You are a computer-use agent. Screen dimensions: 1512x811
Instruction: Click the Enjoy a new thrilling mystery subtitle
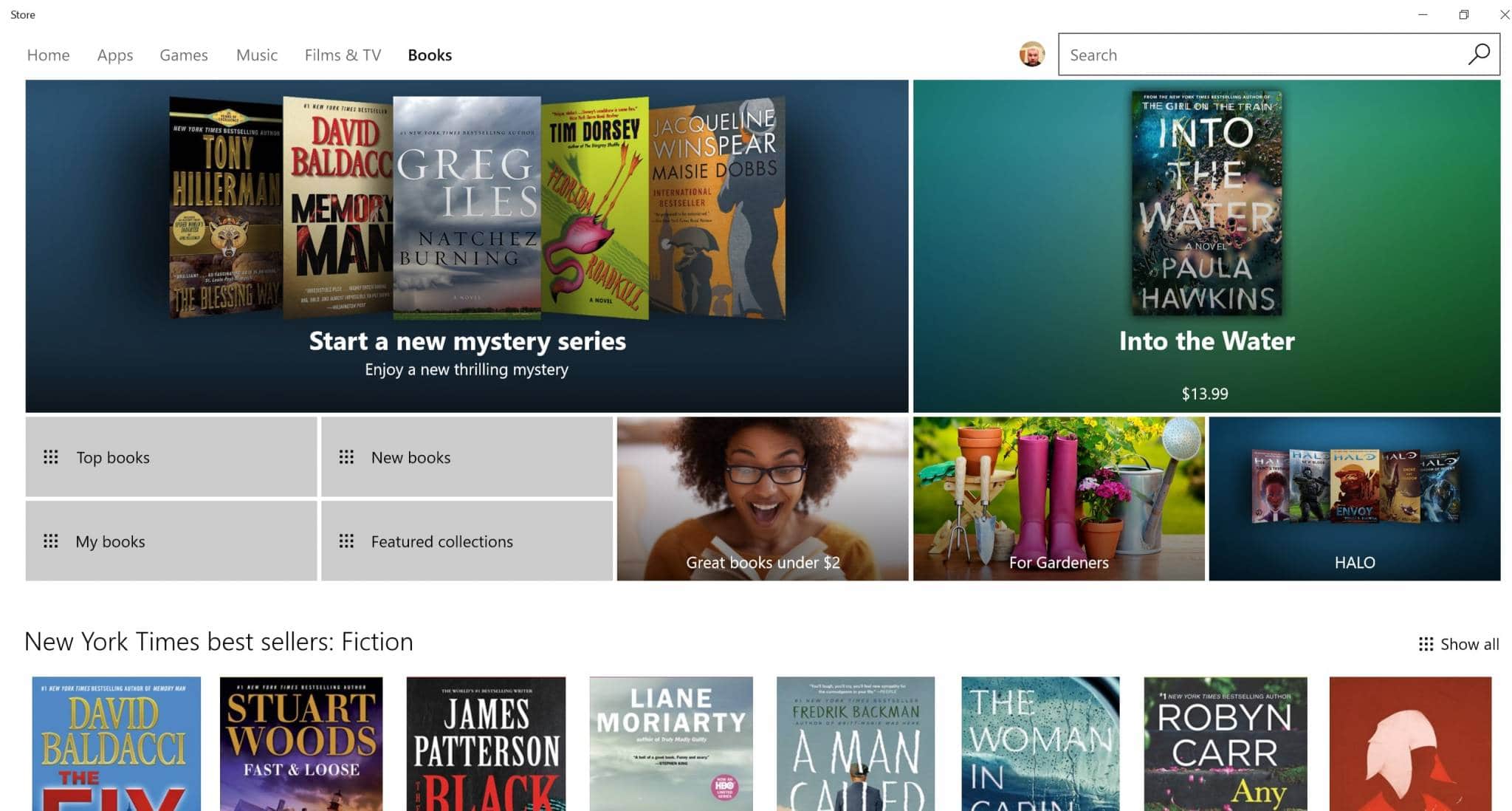467,369
